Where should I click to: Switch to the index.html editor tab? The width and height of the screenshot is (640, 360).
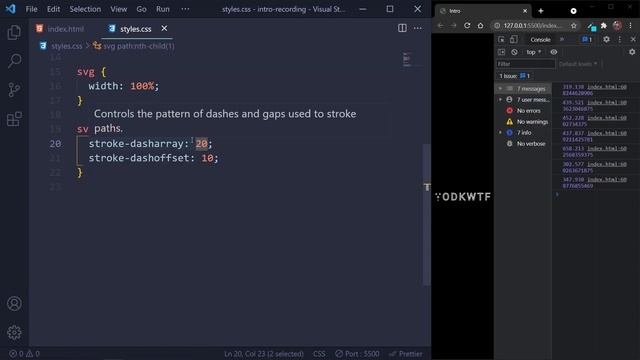coord(60,29)
